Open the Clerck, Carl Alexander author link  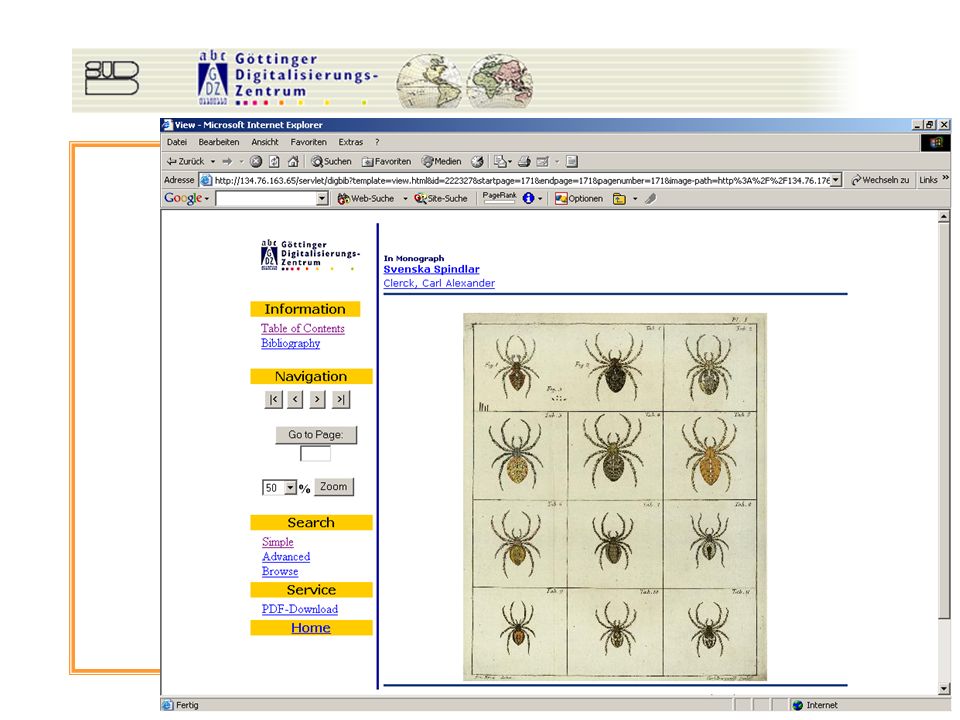coord(439,283)
